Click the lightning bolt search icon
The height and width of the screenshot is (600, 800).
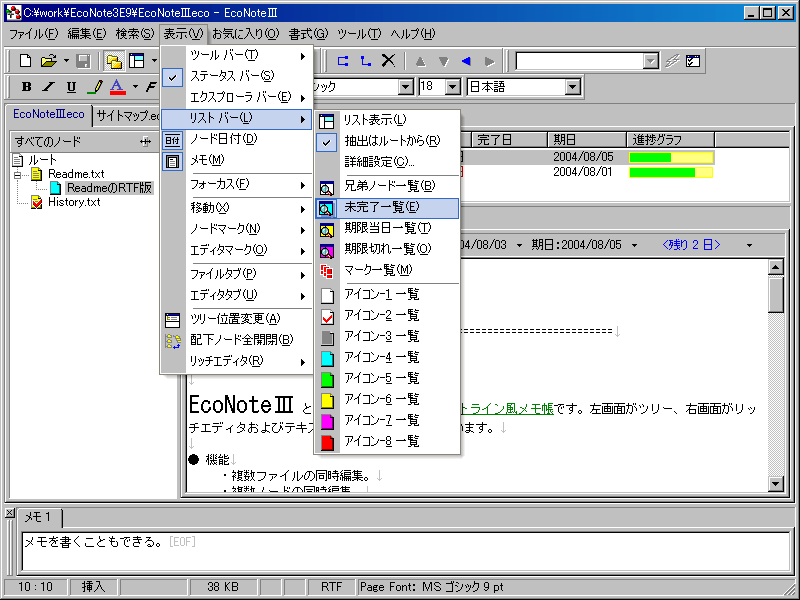click(673, 61)
